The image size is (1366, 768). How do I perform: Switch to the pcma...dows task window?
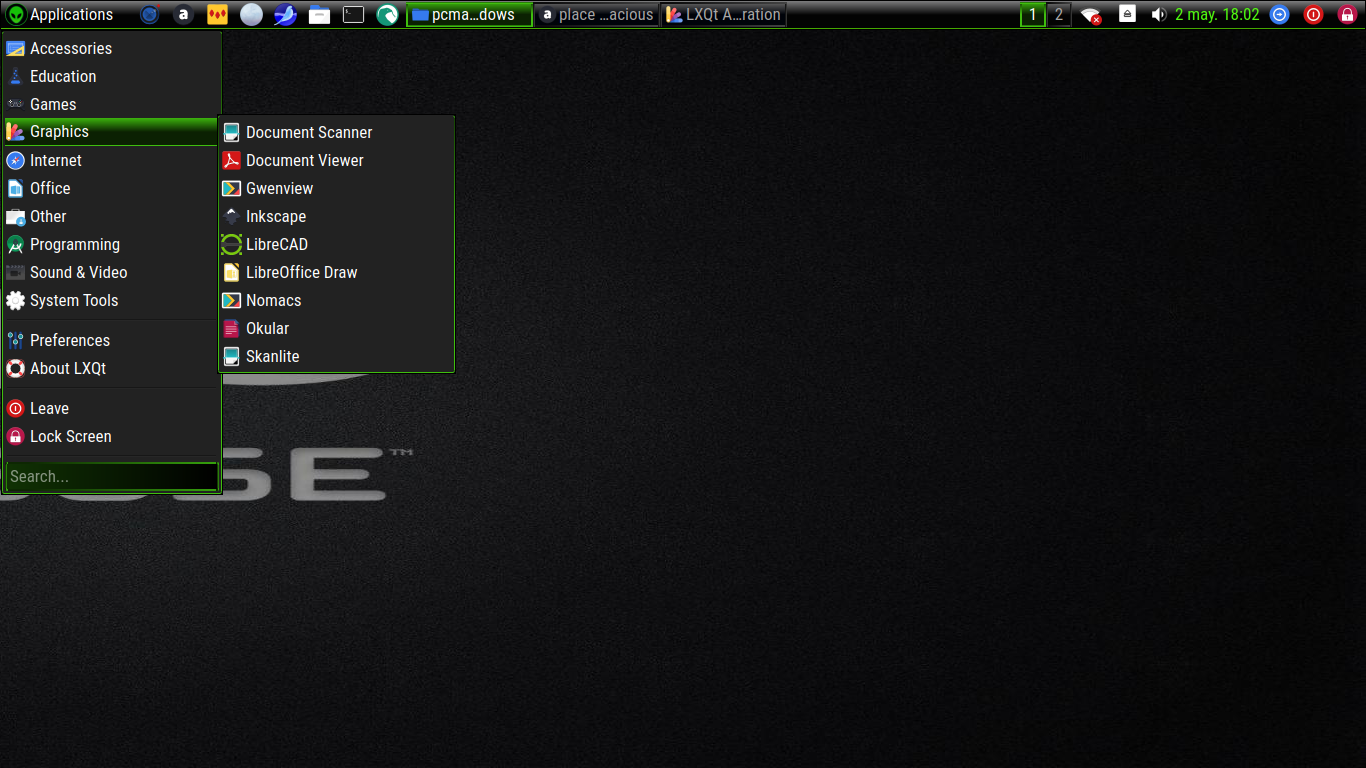pyautogui.click(x=469, y=15)
